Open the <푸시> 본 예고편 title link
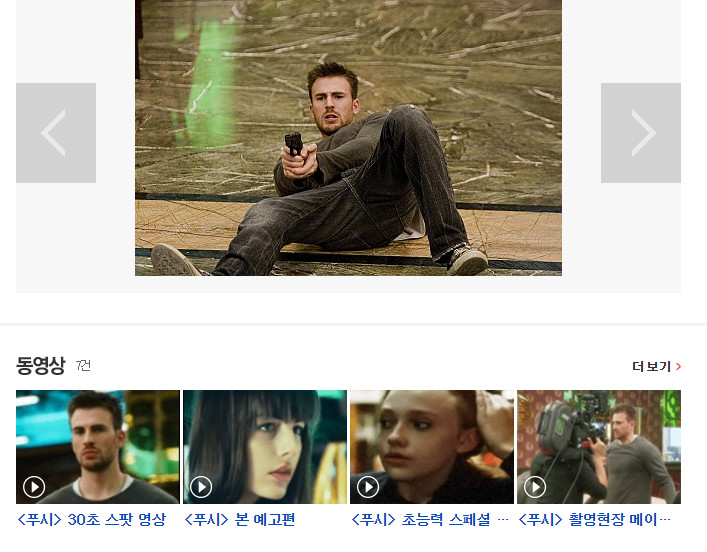The height and width of the screenshot is (552, 707). (239, 519)
